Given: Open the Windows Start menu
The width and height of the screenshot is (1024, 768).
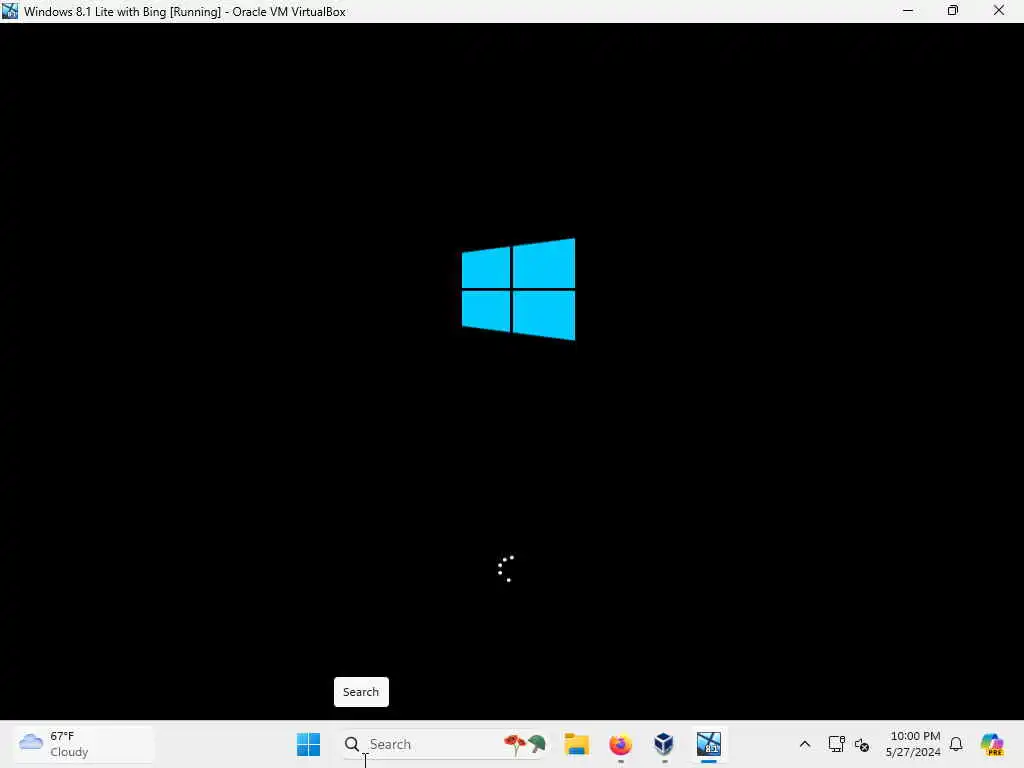Looking at the screenshot, I should (308, 744).
